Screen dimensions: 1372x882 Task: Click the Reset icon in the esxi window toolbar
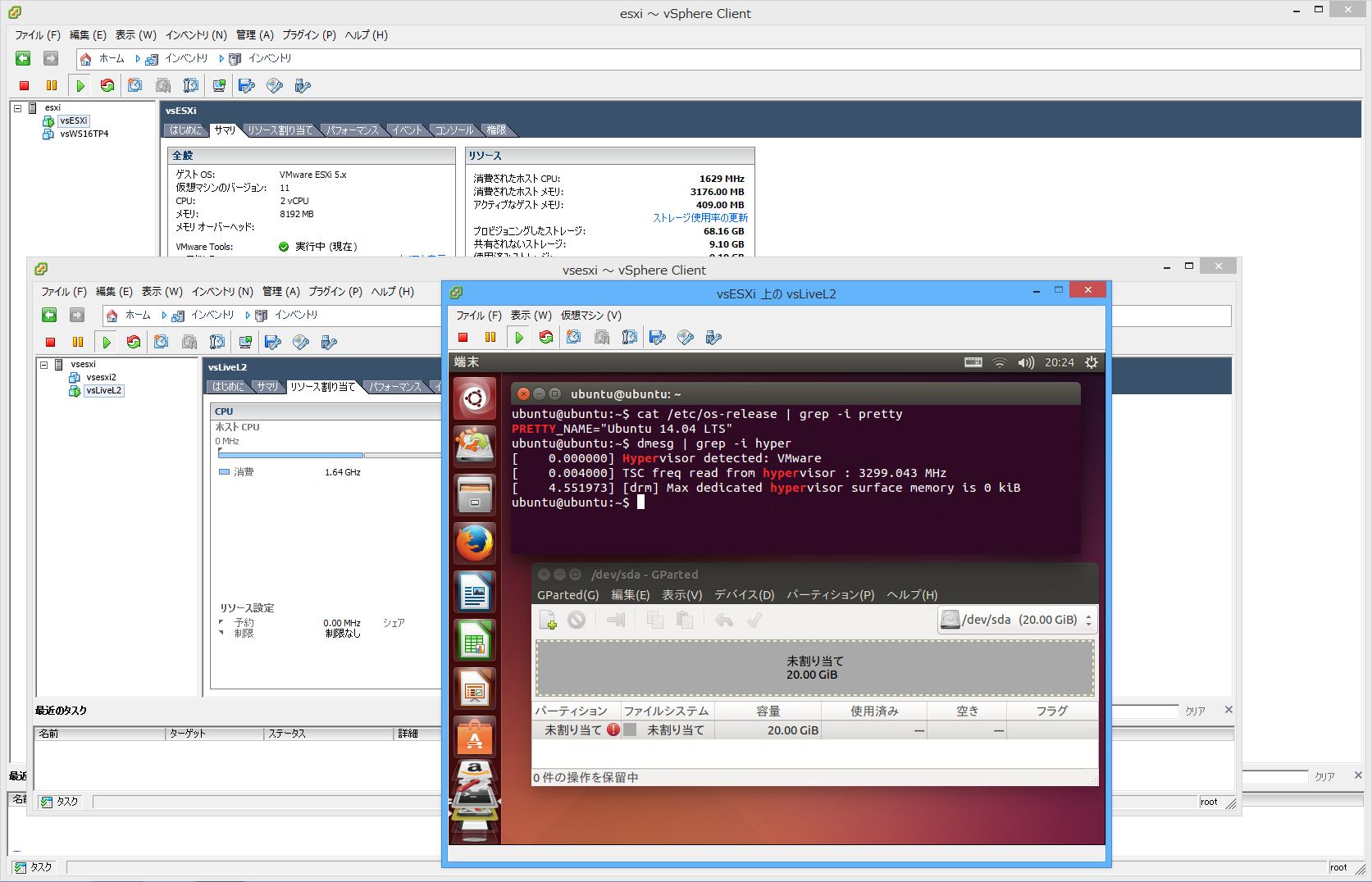click(x=107, y=85)
